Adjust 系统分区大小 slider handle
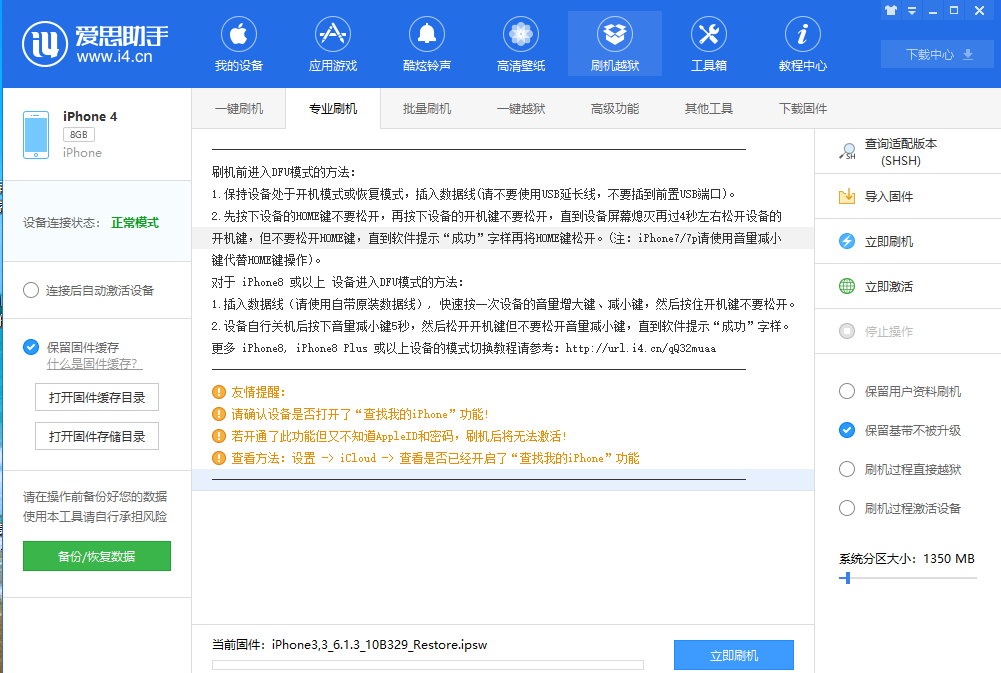The width and height of the screenshot is (1001, 673). (847, 578)
